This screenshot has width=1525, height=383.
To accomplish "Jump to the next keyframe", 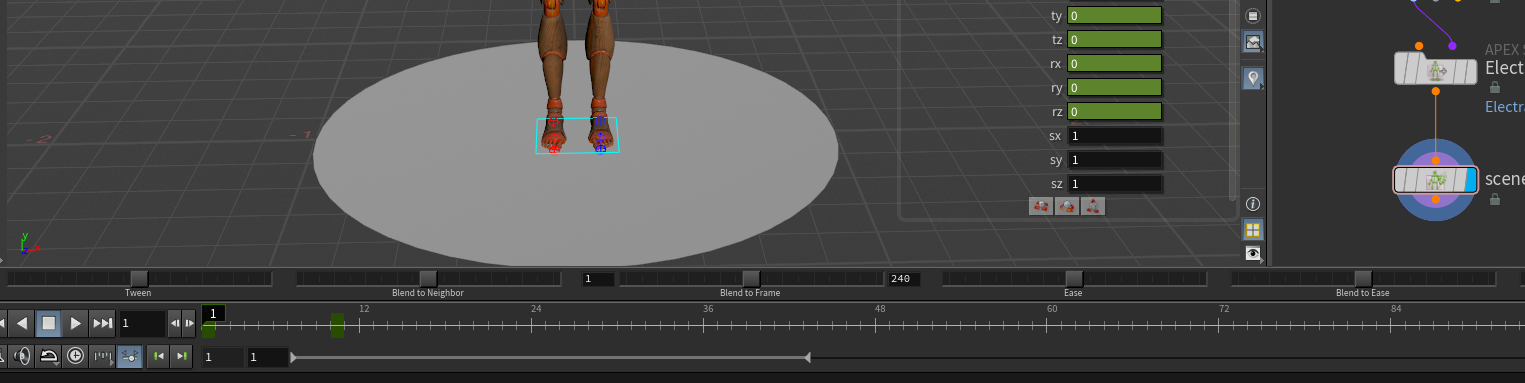I will [181, 356].
